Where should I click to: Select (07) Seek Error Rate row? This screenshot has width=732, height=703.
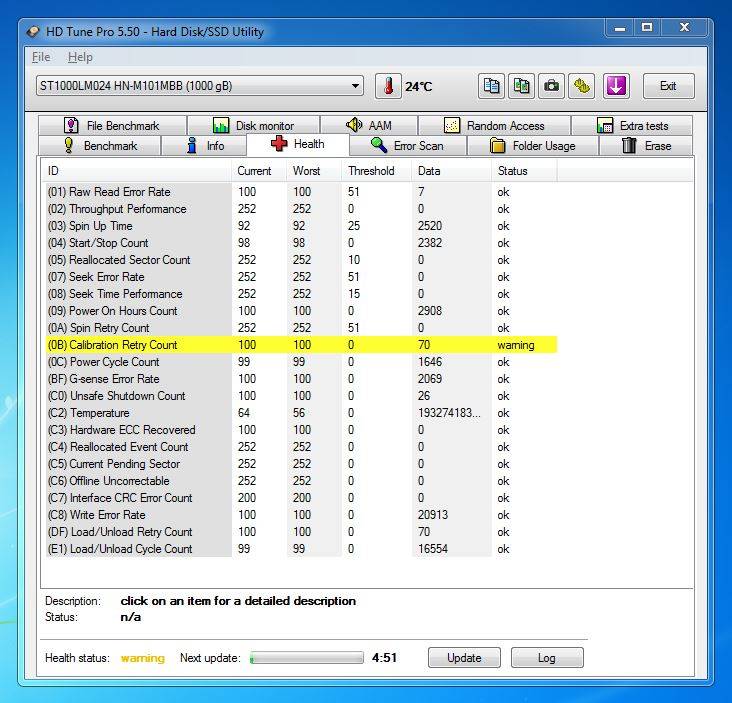tap(301, 277)
